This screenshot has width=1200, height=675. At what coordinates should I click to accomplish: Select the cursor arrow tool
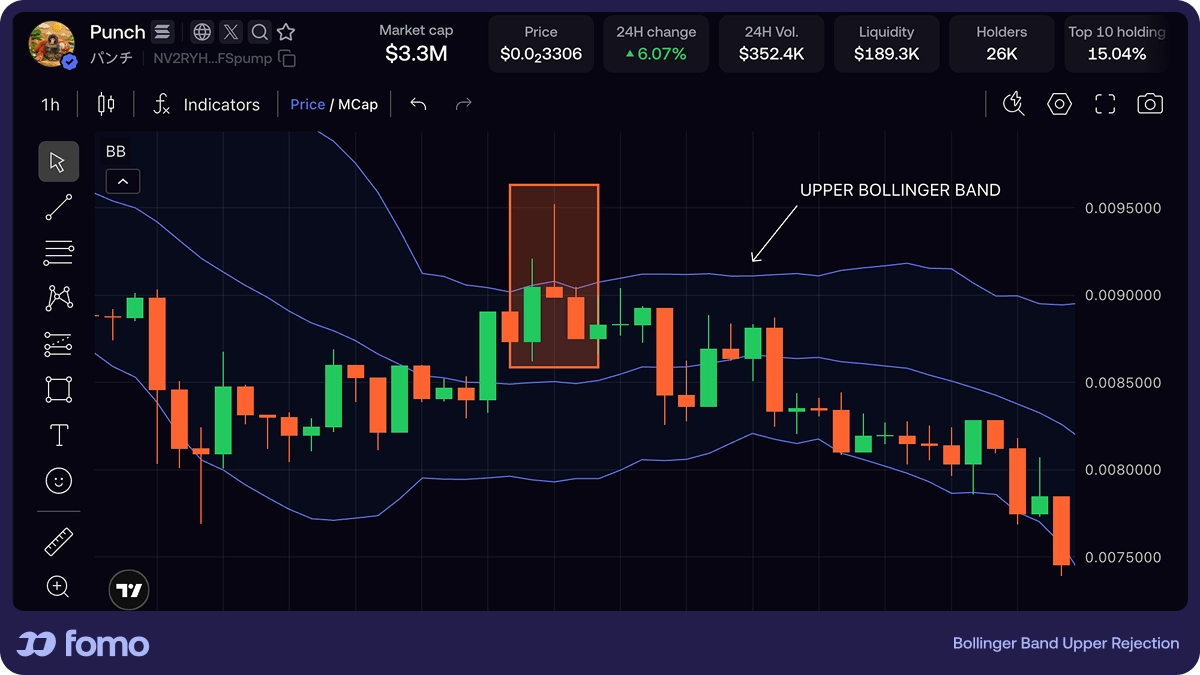point(58,162)
